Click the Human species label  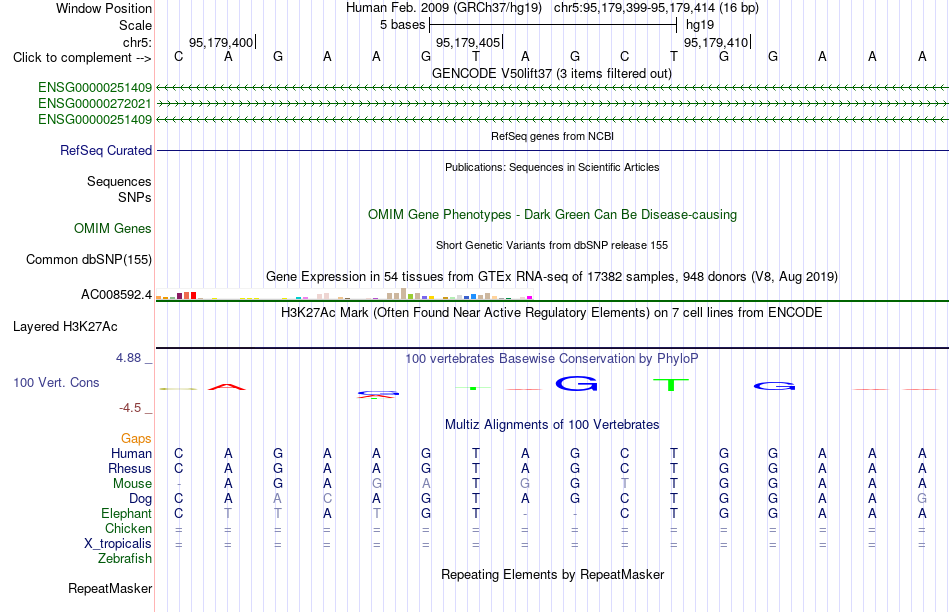point(131,453)
